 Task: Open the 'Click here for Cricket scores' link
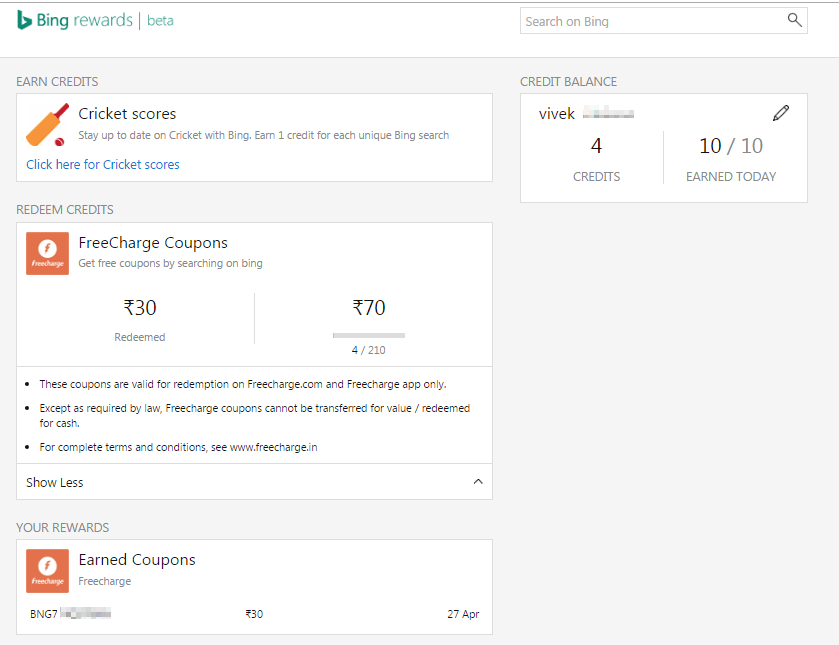103,165
